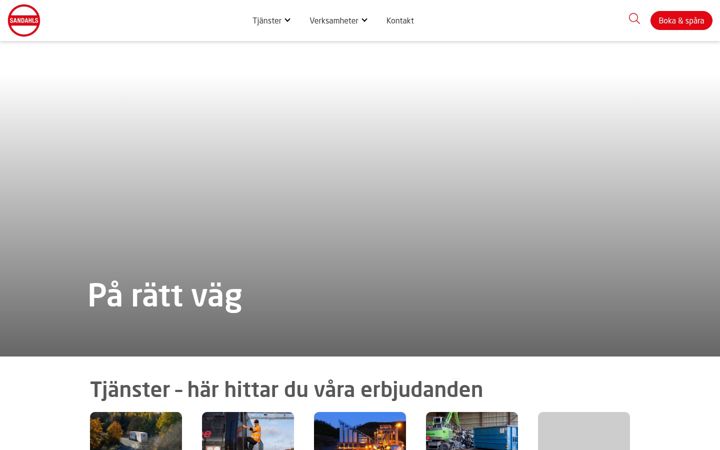The height and width of the screenshot is (450, 720).
Task: Click the word erbjudanden in the heading
Action: click(422, 390)
